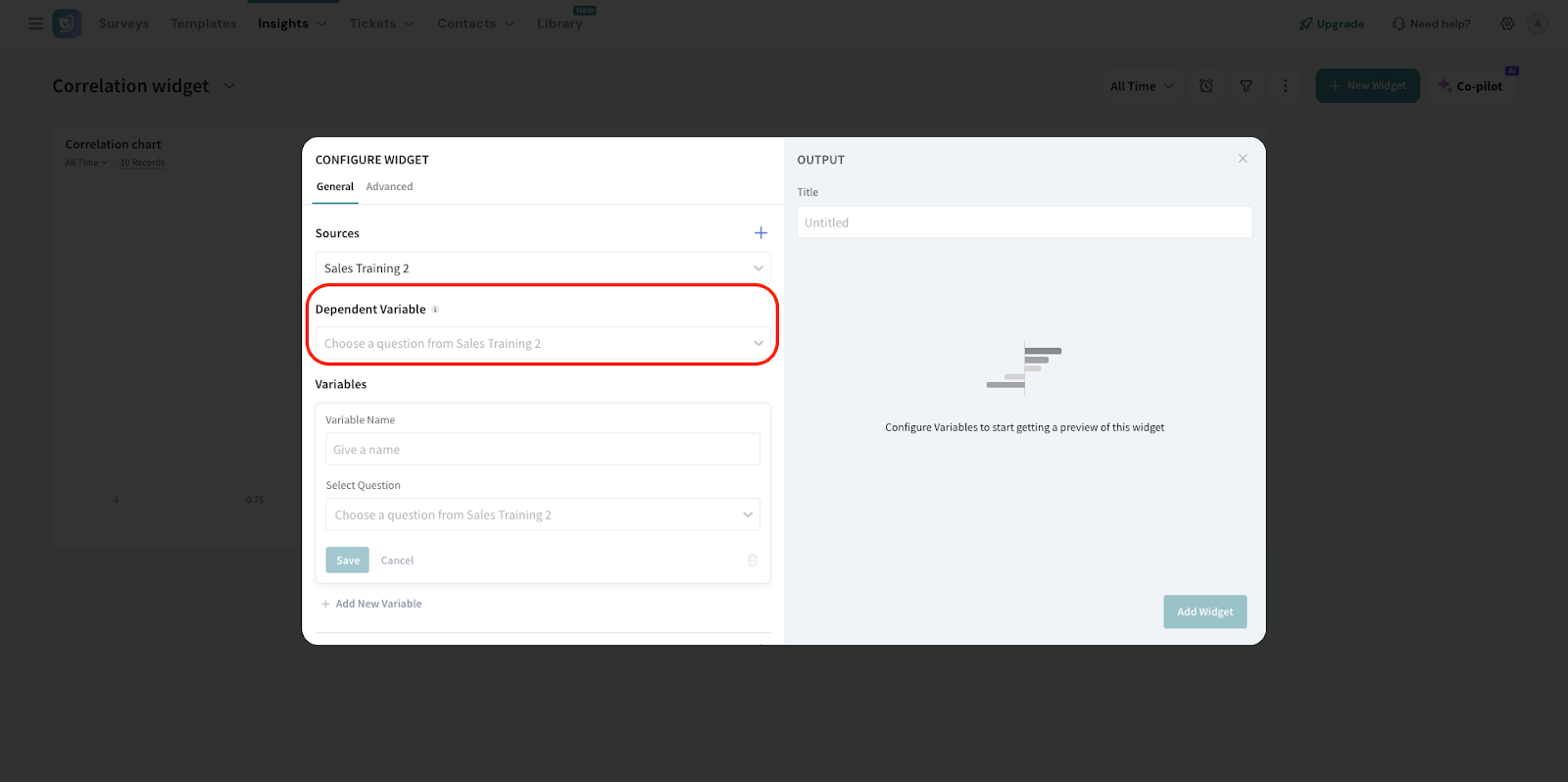Switch to the Advanced tab
1568x782 pixels.
389,187
